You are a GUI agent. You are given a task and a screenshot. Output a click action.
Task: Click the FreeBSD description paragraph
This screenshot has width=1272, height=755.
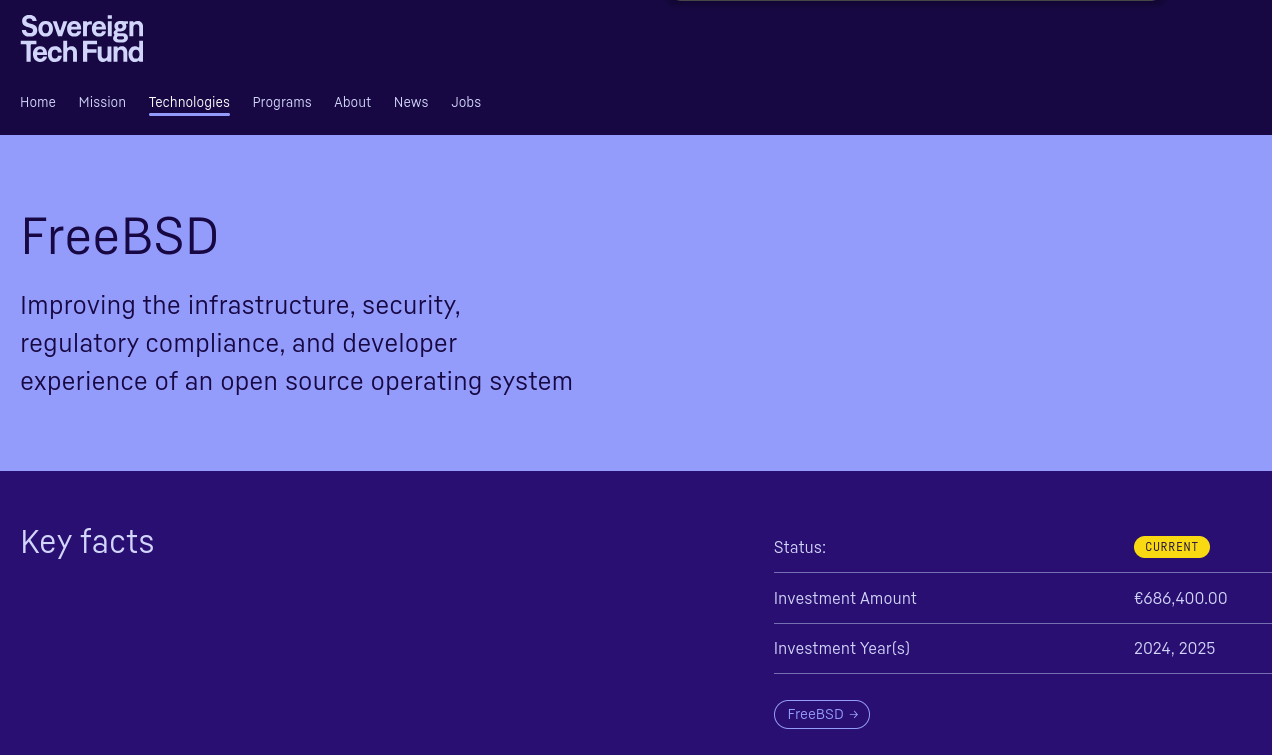(x=296, y=343)
